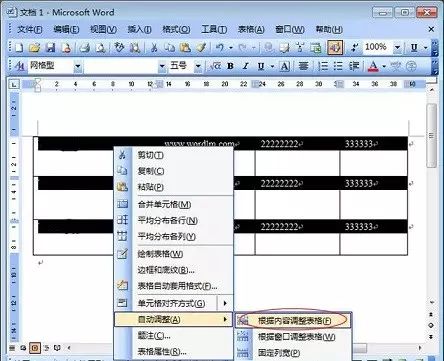Open the 文件(F) menu
Image resolution: width=444 pixels, height=361 pixels.
(29, 30)
